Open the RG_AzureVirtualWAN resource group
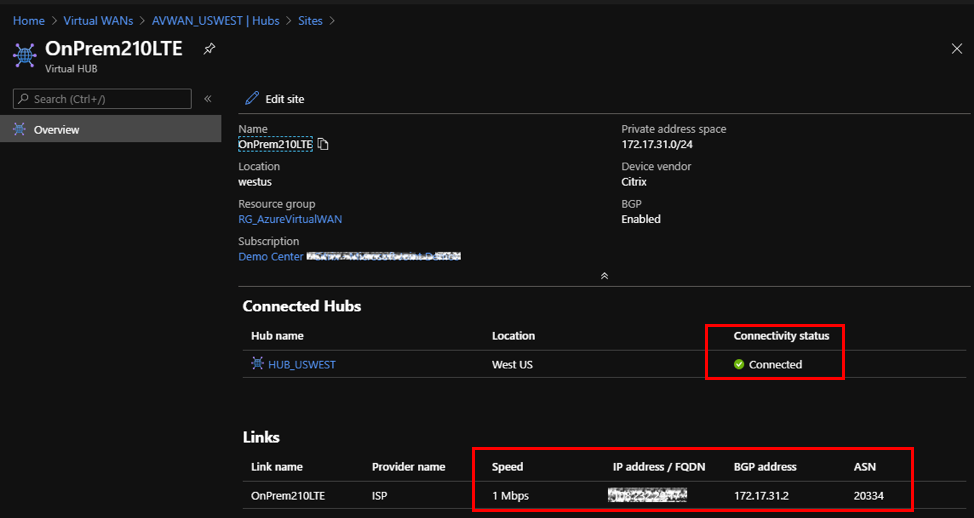The height and width of the screenshot is (518, 974). 290,219
